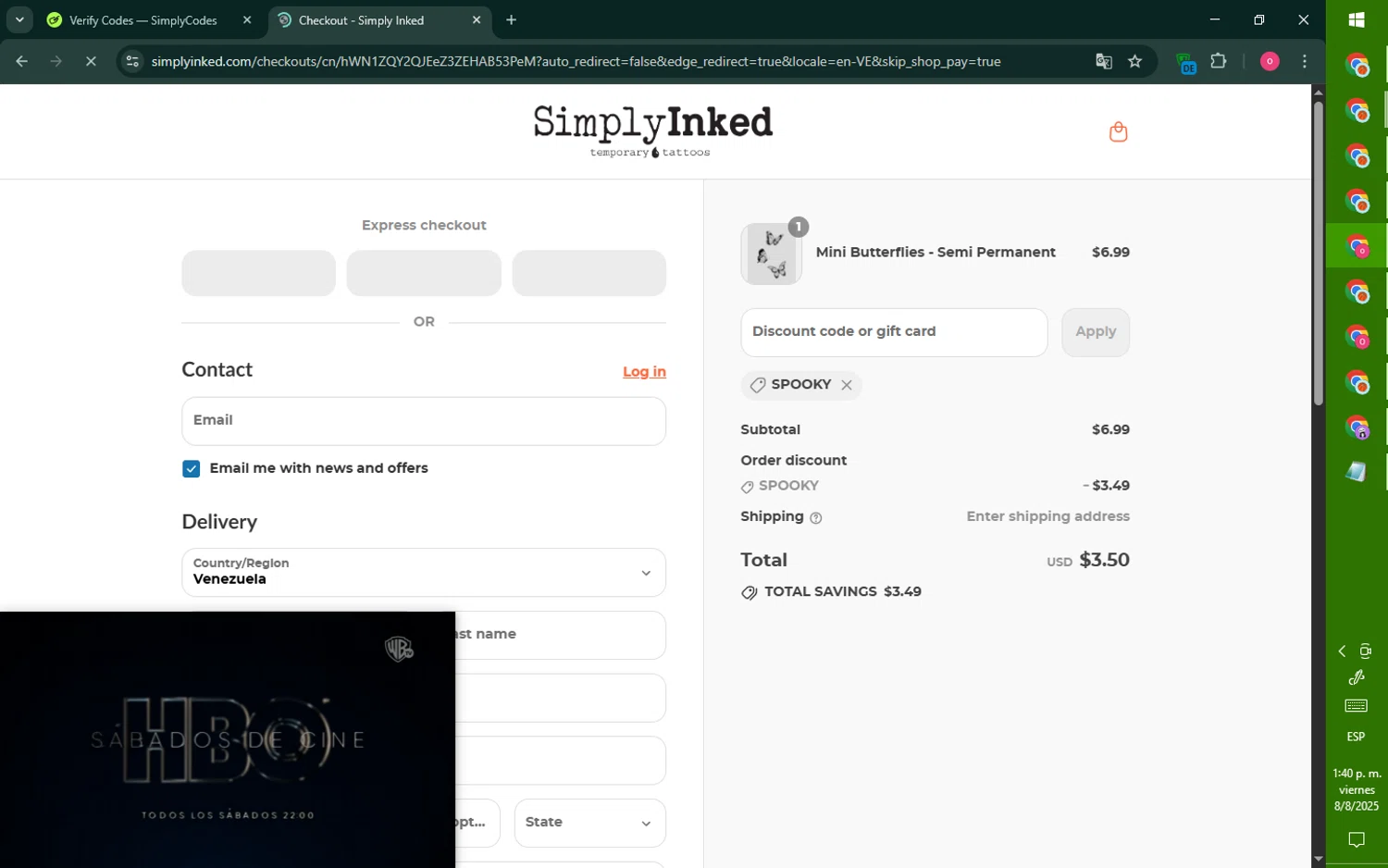Click the shipping help question-mark icon
This screenshot has width=1388, height=868.
click(x=815, y=518)
